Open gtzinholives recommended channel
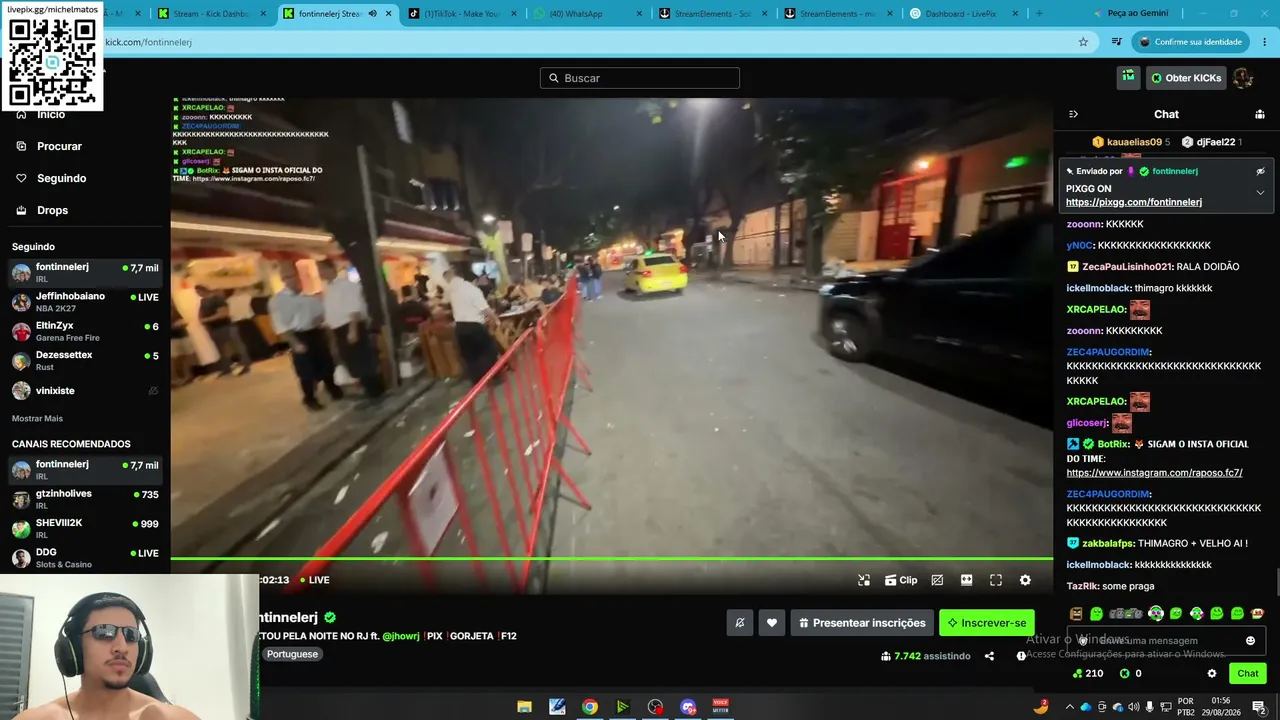This screenshot has width=1280, height=720. pos(85,499)
